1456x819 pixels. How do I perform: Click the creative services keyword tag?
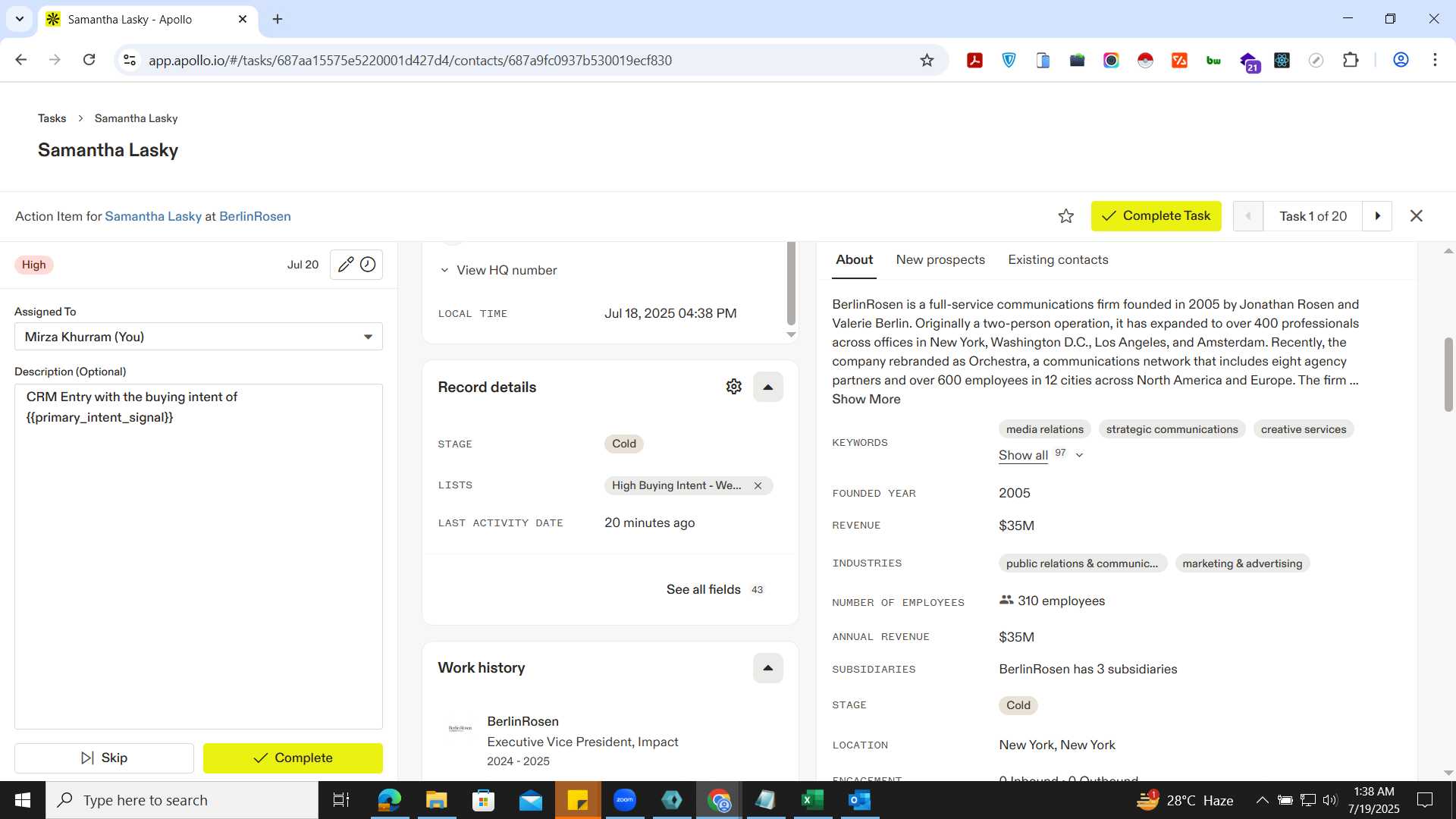(x=1303, y=430)
